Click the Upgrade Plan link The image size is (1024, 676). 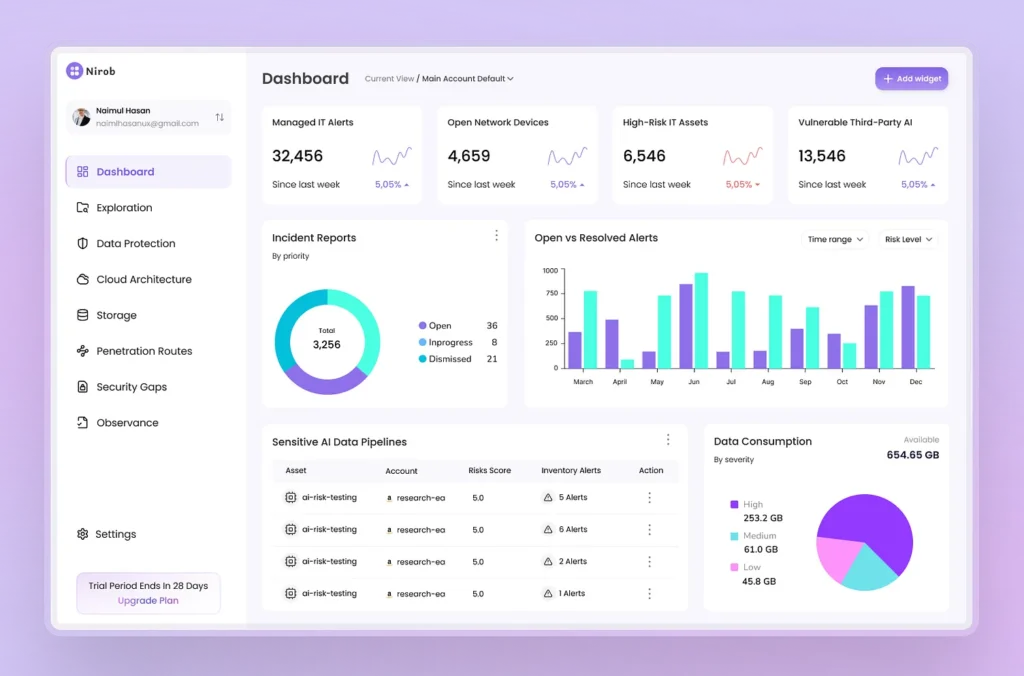tap(148, 601)
